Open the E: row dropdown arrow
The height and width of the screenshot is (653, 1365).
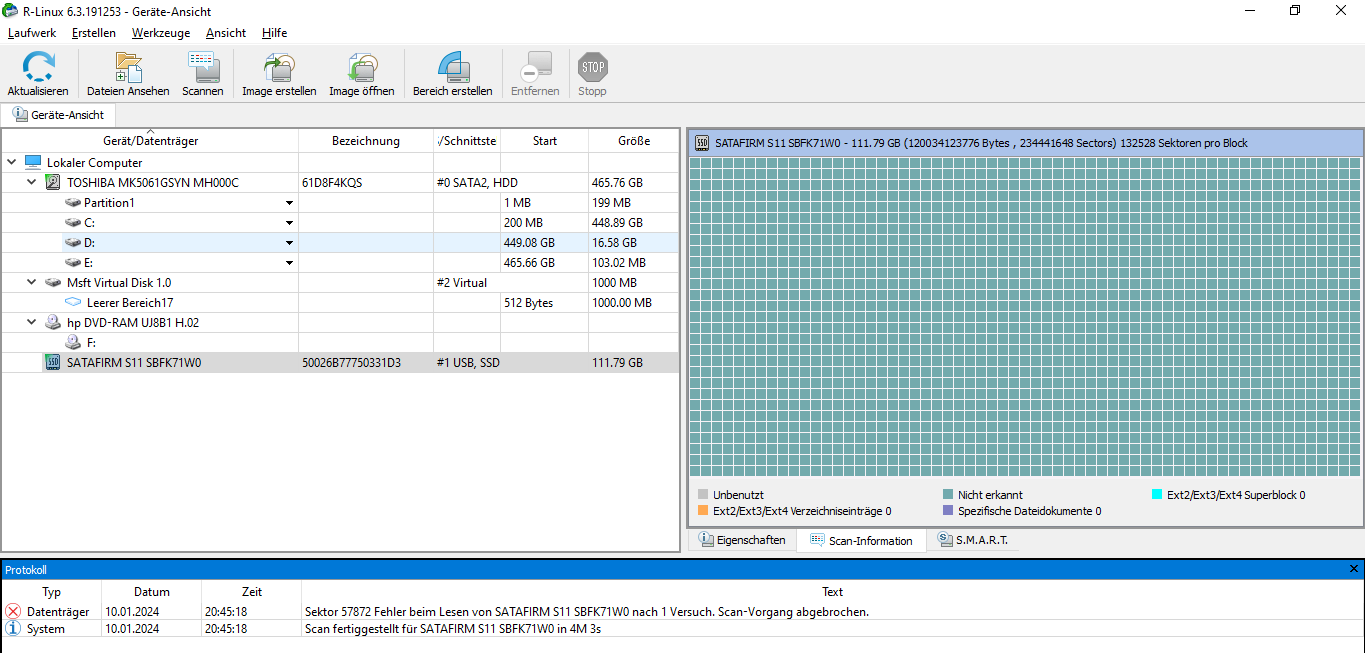coord(290,263)
